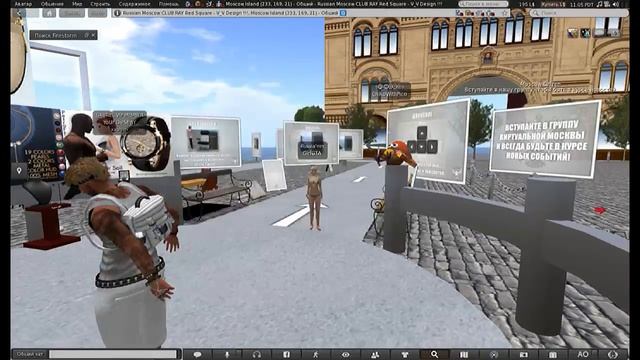Click the first status icon after Помощь
Screen dimensions: 640x360
188,4
